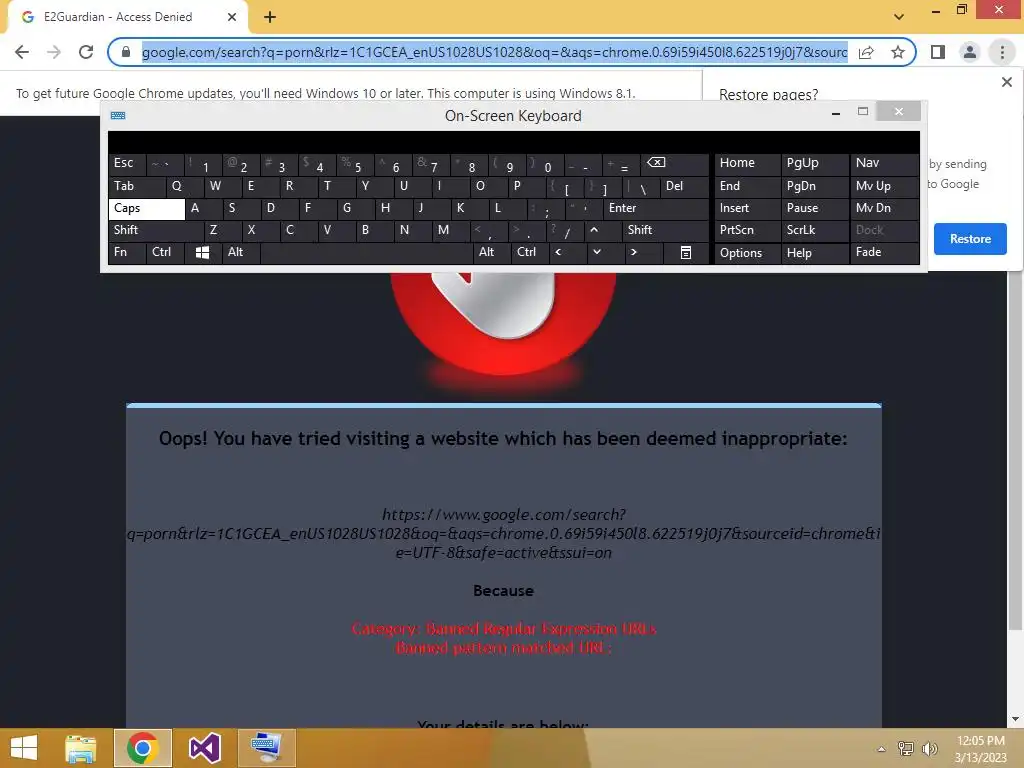Reload the blocked page
The image size is (1024, 768).
coord(86,52)
